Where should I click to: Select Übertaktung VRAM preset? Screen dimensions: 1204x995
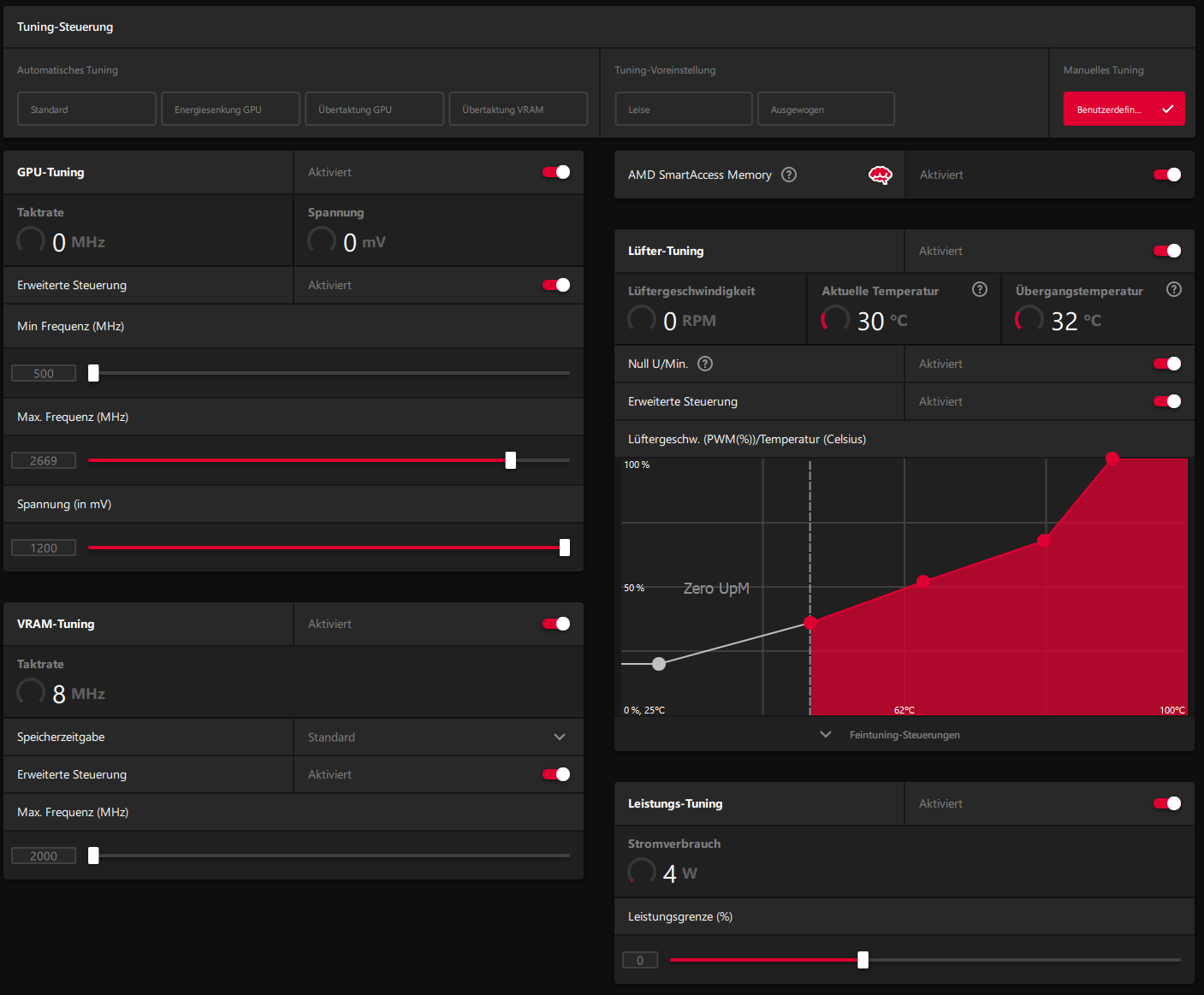click(518, 109)
